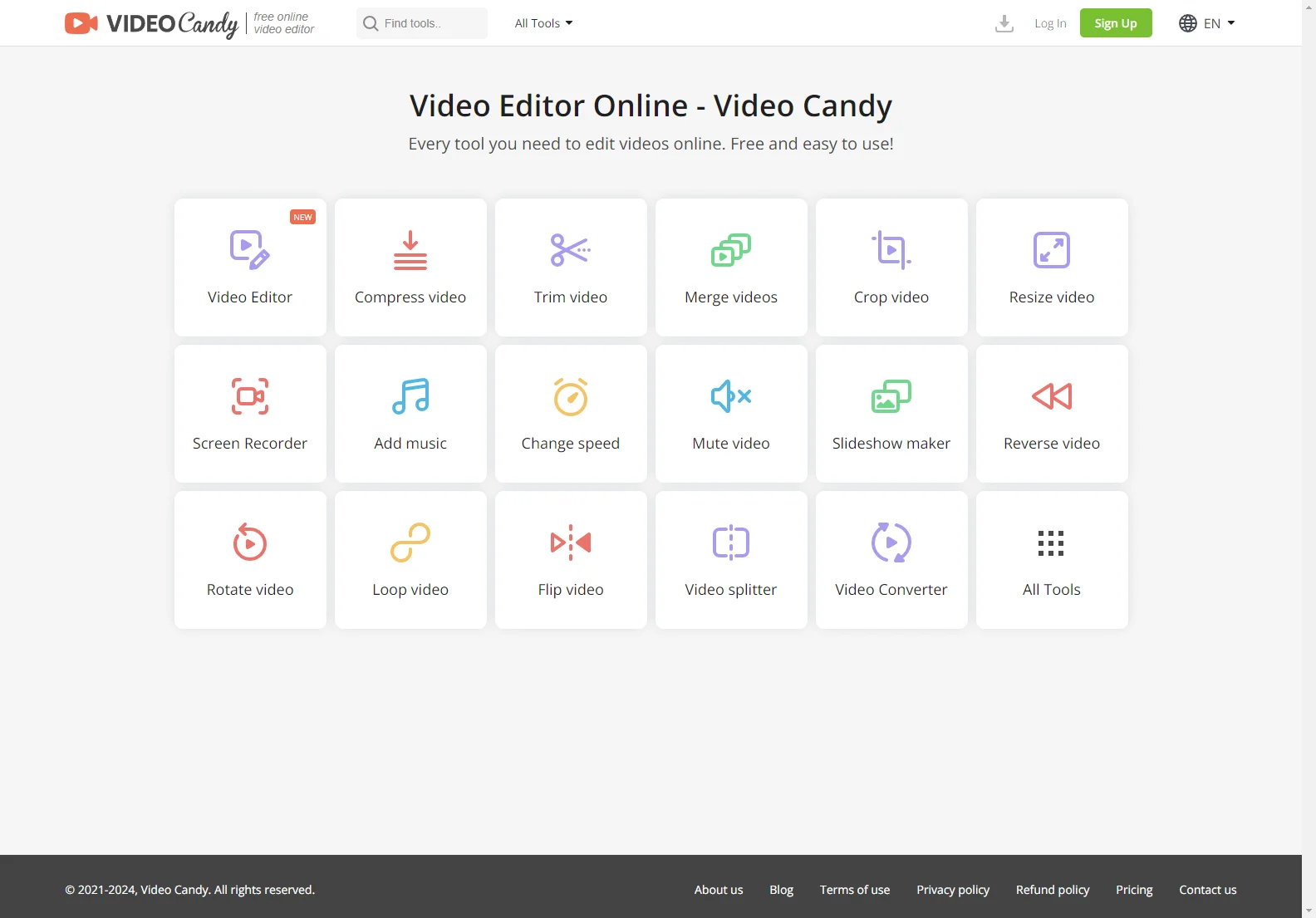Click the Mute video speaker icon
This screenshot has height=918, width=1316.
(x=731, y=396)
